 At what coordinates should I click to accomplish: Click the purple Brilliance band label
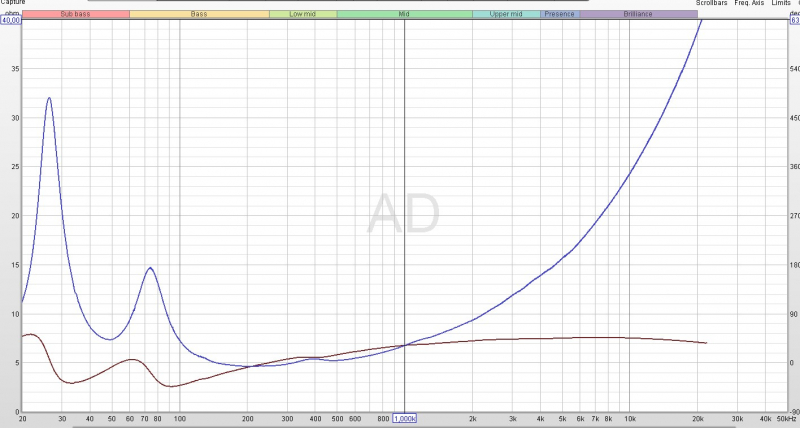(x=638, y=14)
